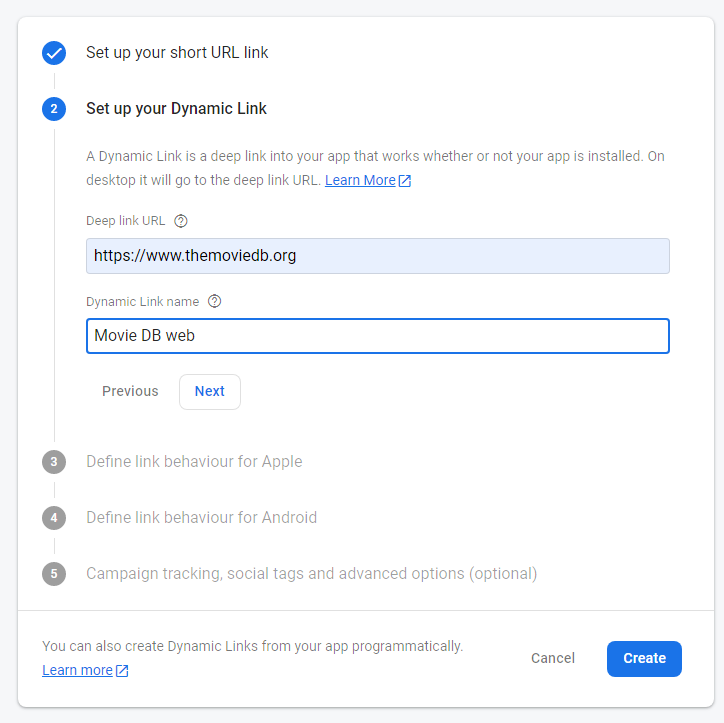Click external link icon beside top Learn More
The image size is (724, 723).
405,181
